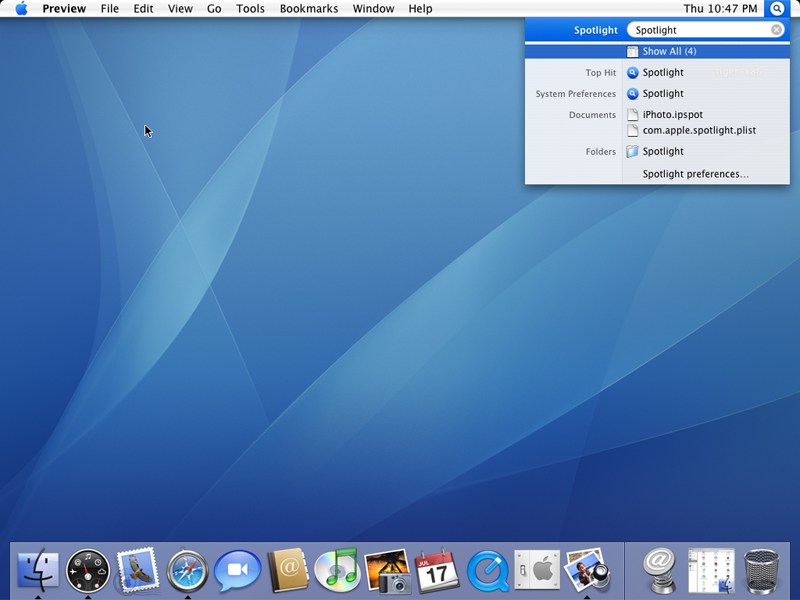Open the Trash in the Dock
The width and height of the screenshot is (800, 600).
point(762,570)
